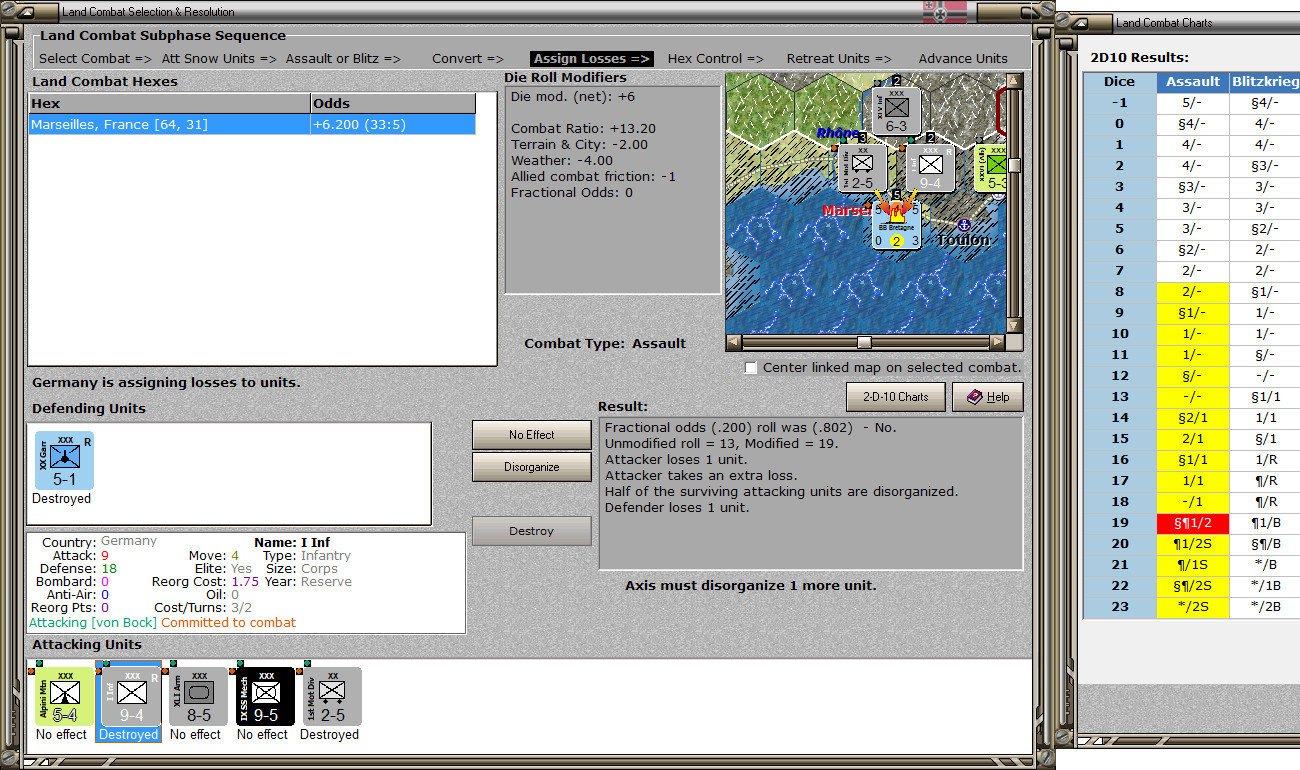Click the "Defender loses 1 unit." result line
The image size is (1300, 770).
click(679, 508)
